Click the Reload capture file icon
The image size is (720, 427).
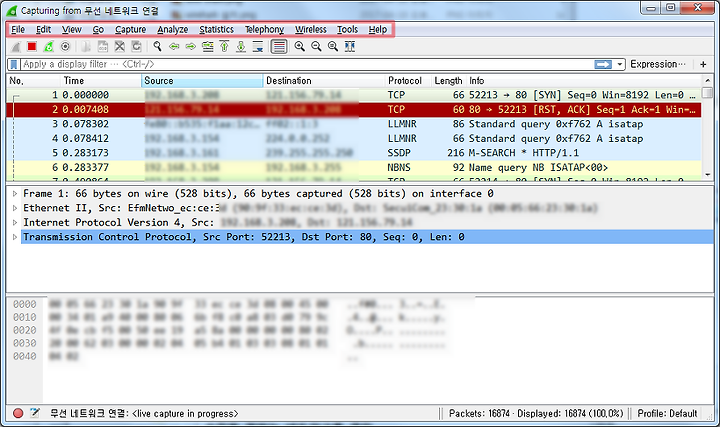(x=136, y=46)
